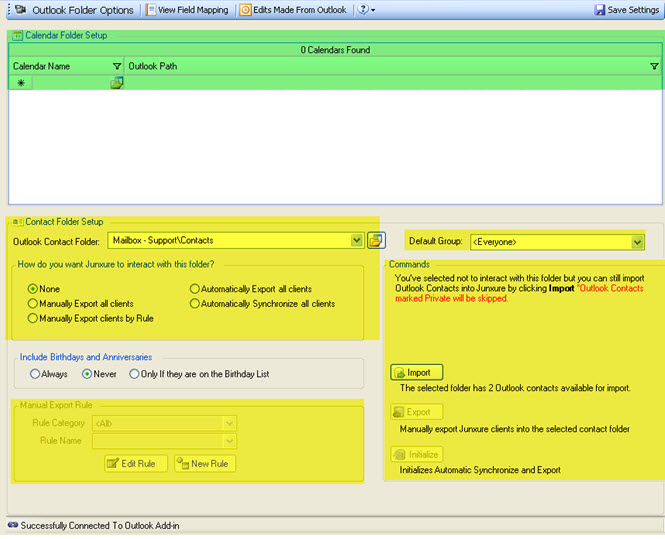
Task: Expand the help dropdown arrow
Action: [373, 10]
